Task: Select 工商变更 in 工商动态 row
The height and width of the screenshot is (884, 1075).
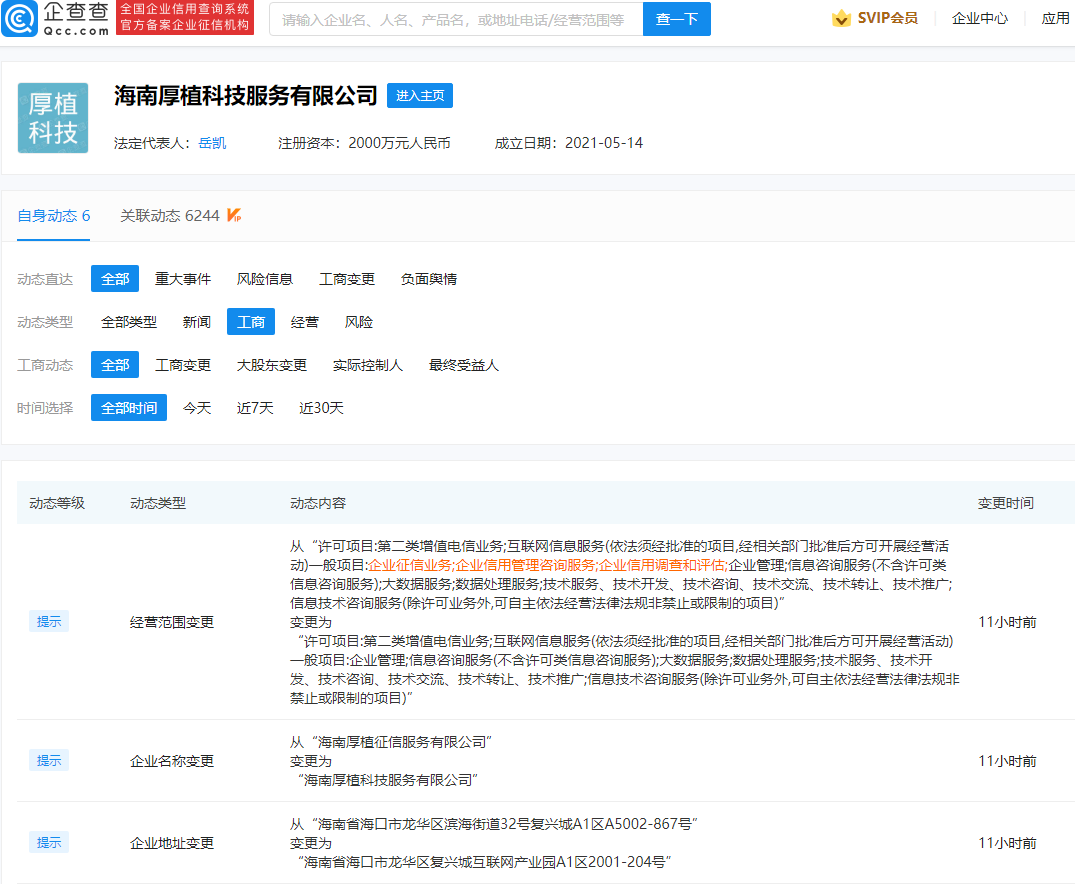Action: (x=183, y=365)
